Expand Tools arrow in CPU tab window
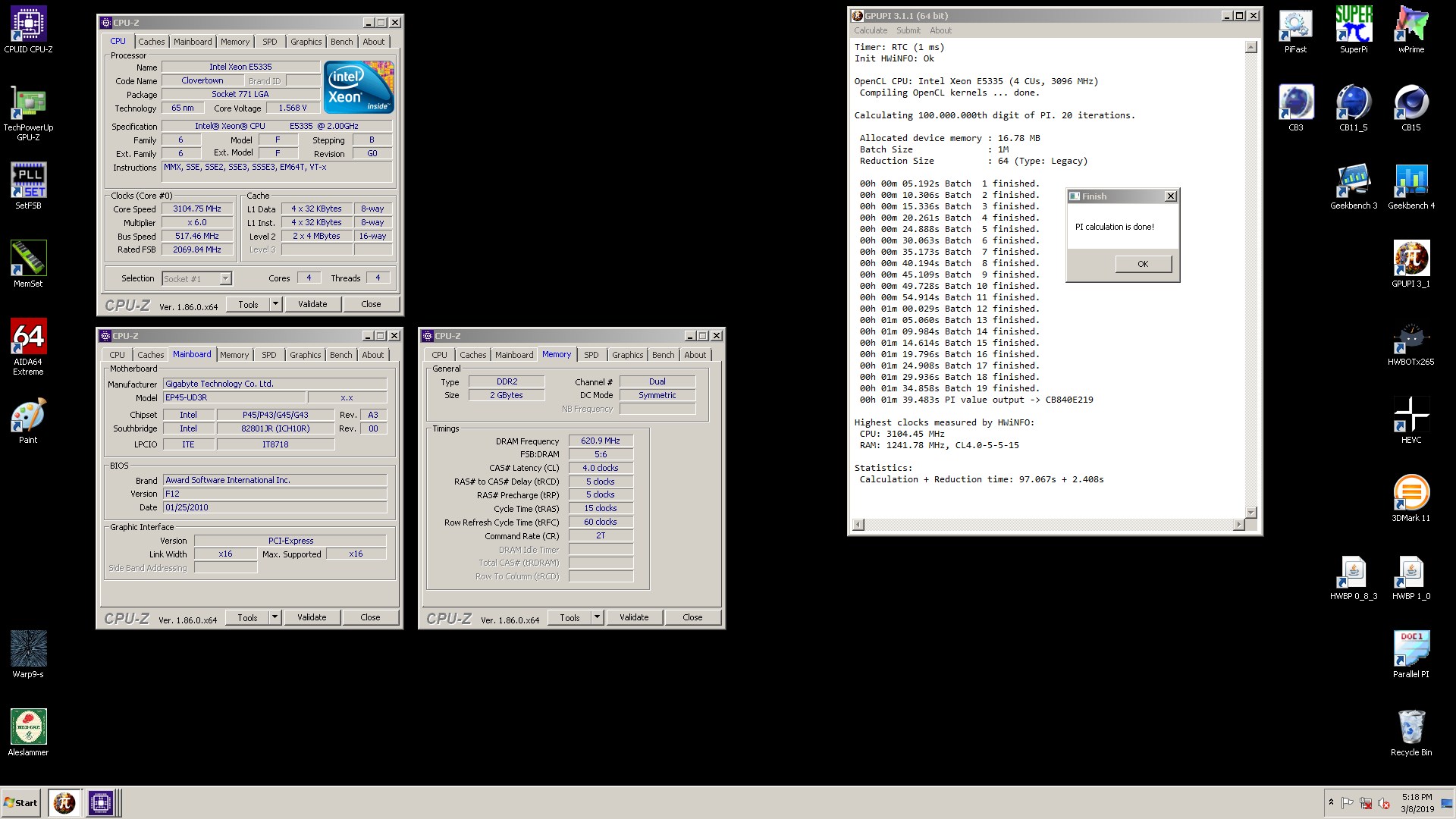The image size is (1456, 819). coord(275,304)
